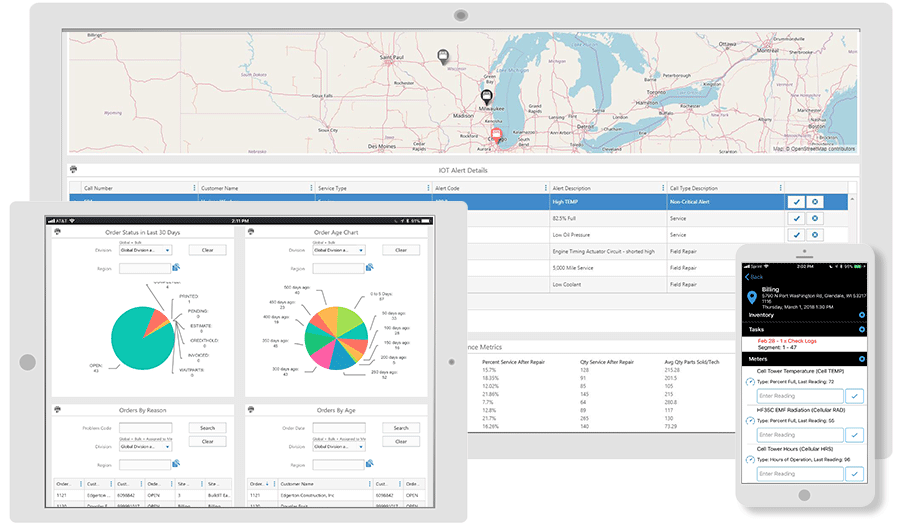Confirm Cell Tower Temperature reading with checkmark
The image size is (900, 532).
point(853,396)
